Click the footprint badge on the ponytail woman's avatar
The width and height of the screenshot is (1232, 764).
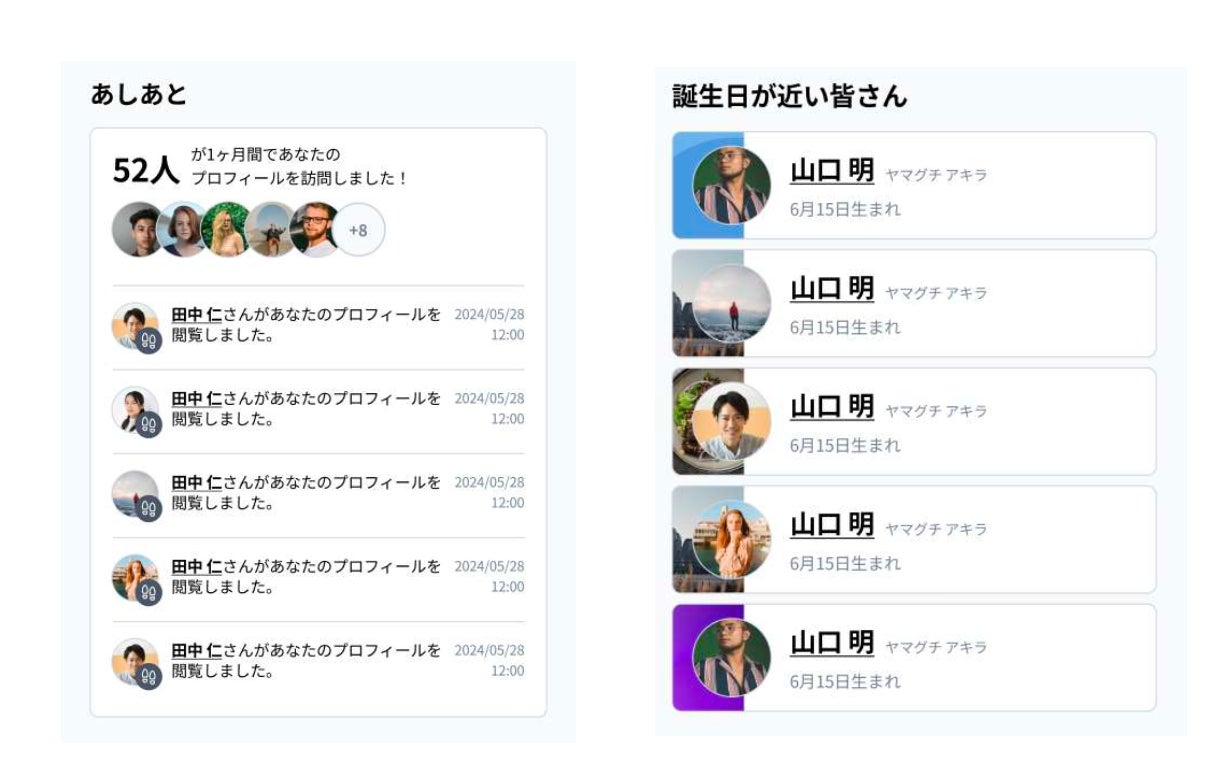coord(149,425)
